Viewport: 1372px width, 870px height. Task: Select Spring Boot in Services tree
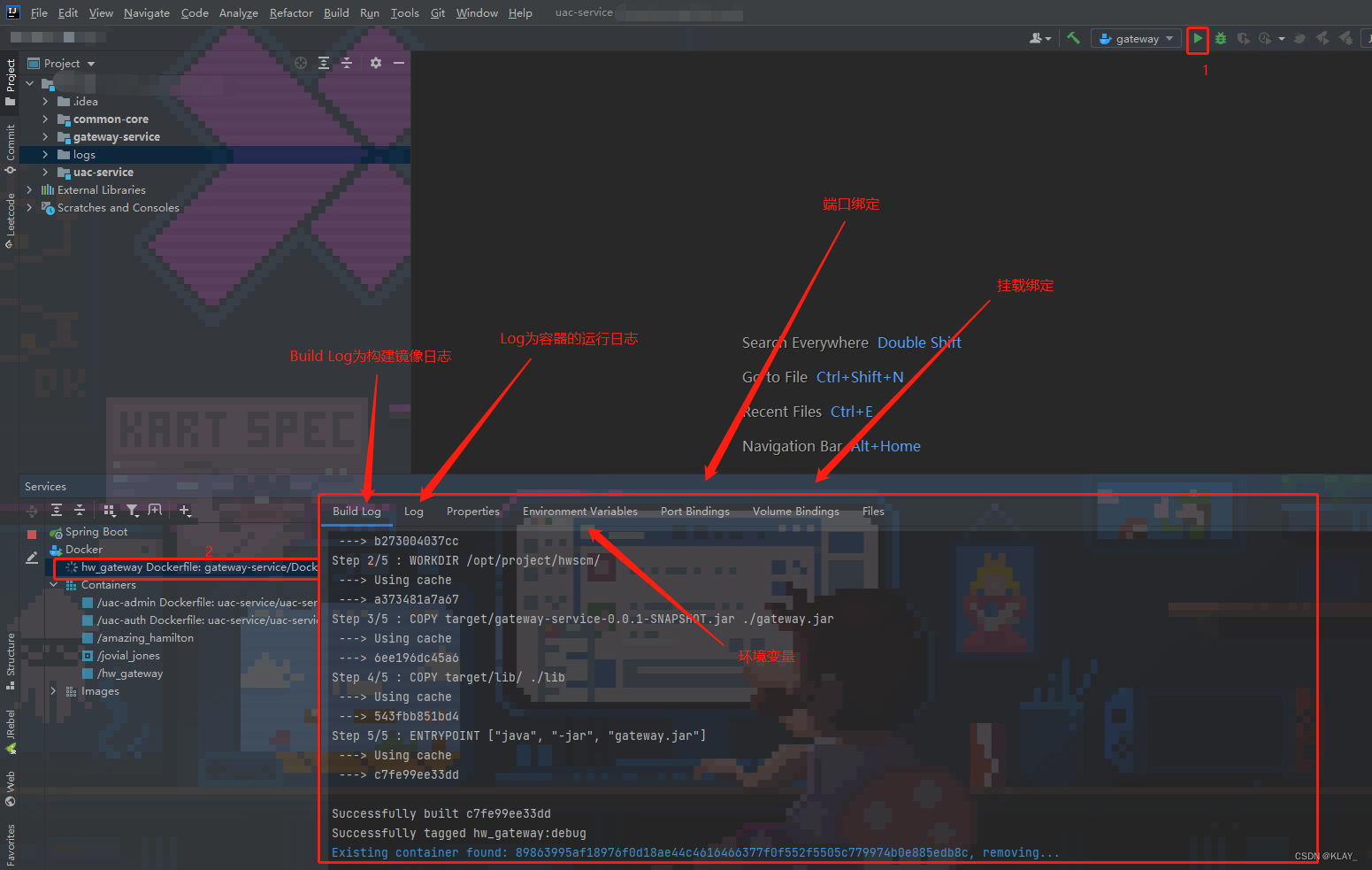tap(96, 531)
